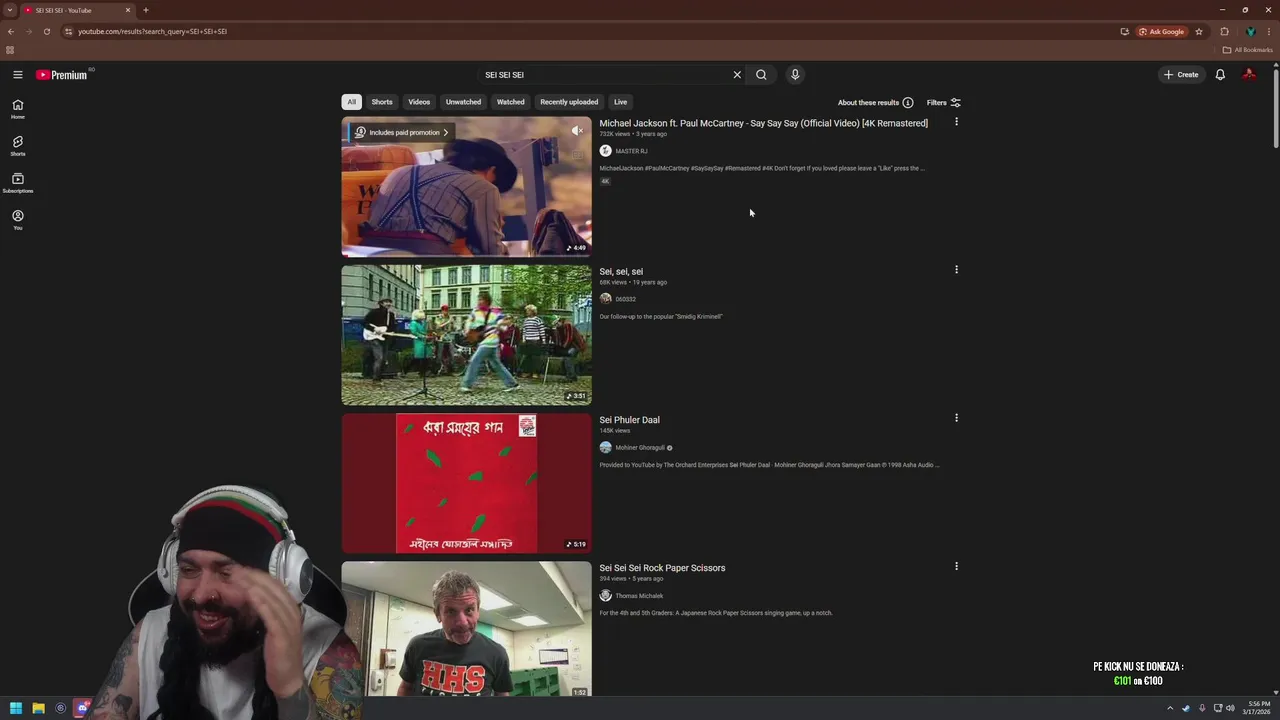This screenshot has height=720, width=1280.
Task: Open the Sei, sei, sei title link
Action: click(621, 271)
